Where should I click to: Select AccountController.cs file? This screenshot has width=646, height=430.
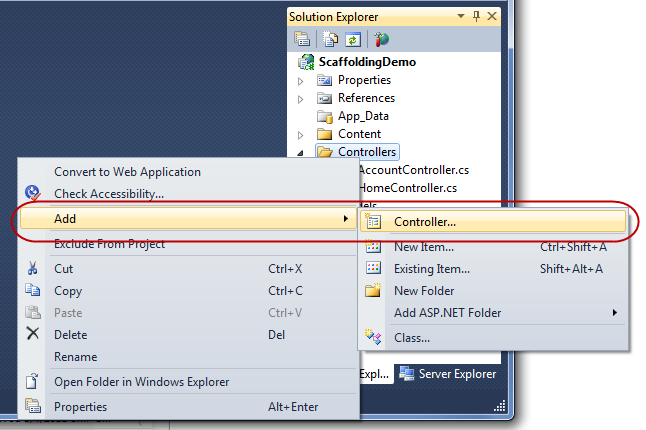coord(413,170)
